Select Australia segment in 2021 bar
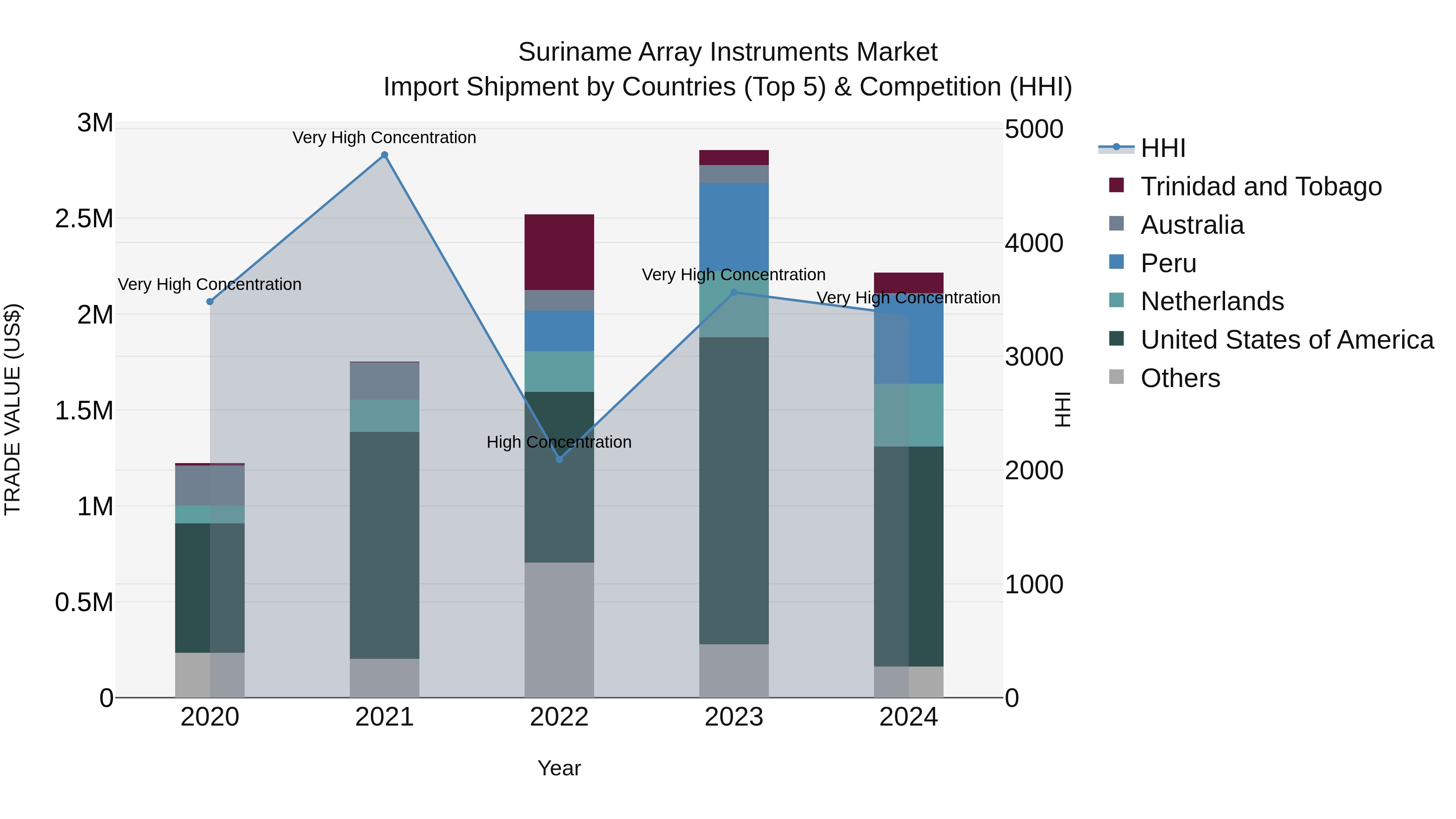The width and height of the screenshot is (1456, 819). 384,381
